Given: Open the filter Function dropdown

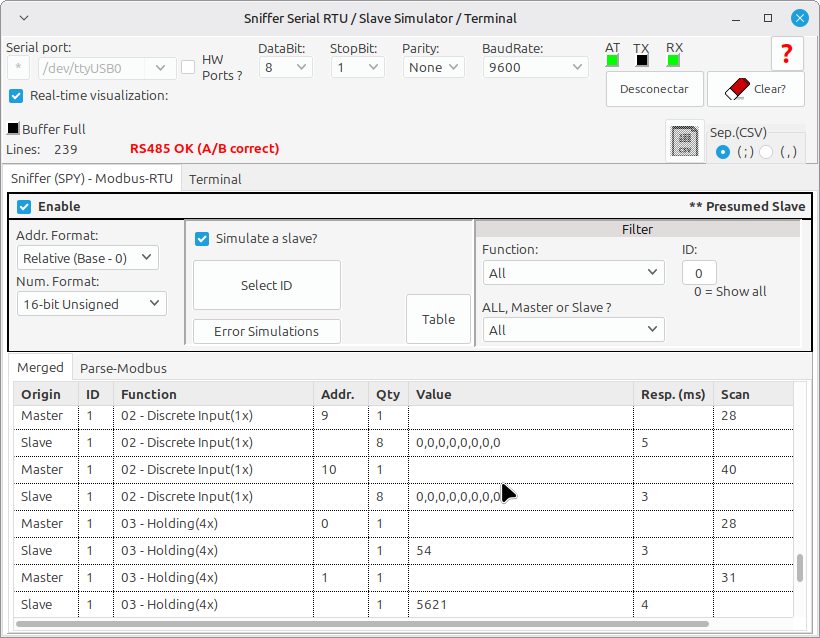Looking at the screenshot, I should (574, 273).
